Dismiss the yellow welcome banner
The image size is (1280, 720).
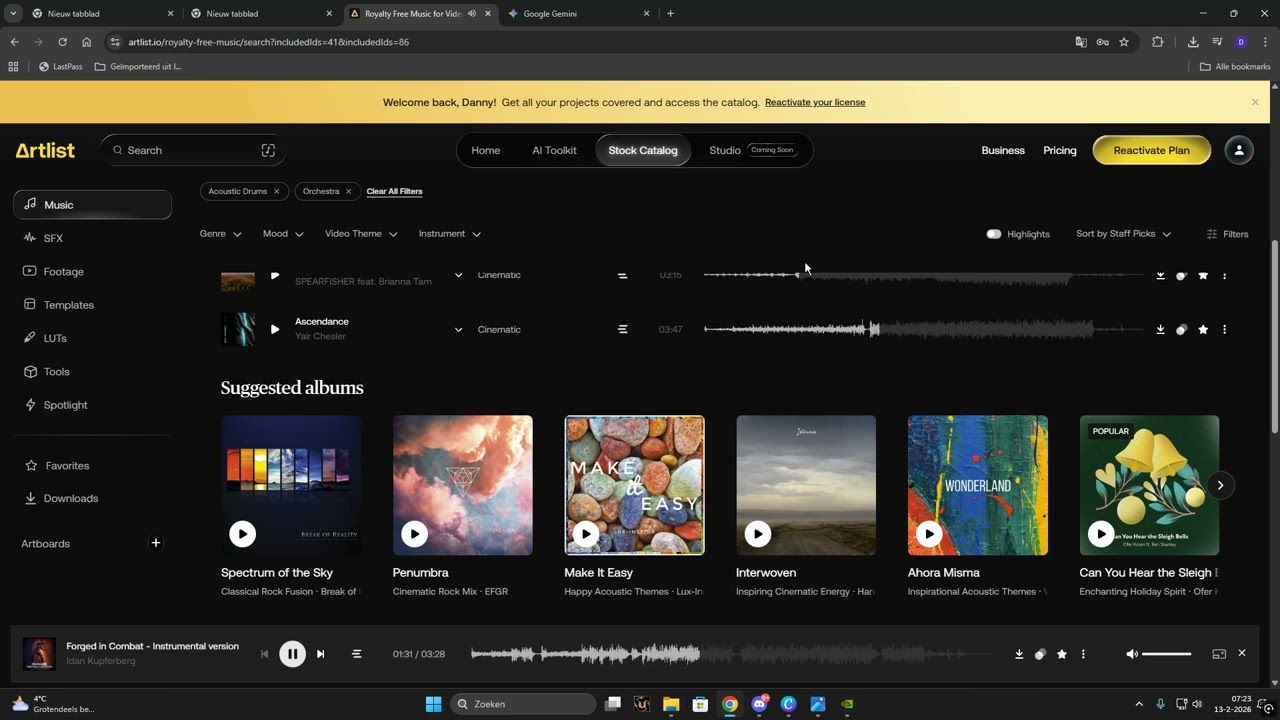1255,102
